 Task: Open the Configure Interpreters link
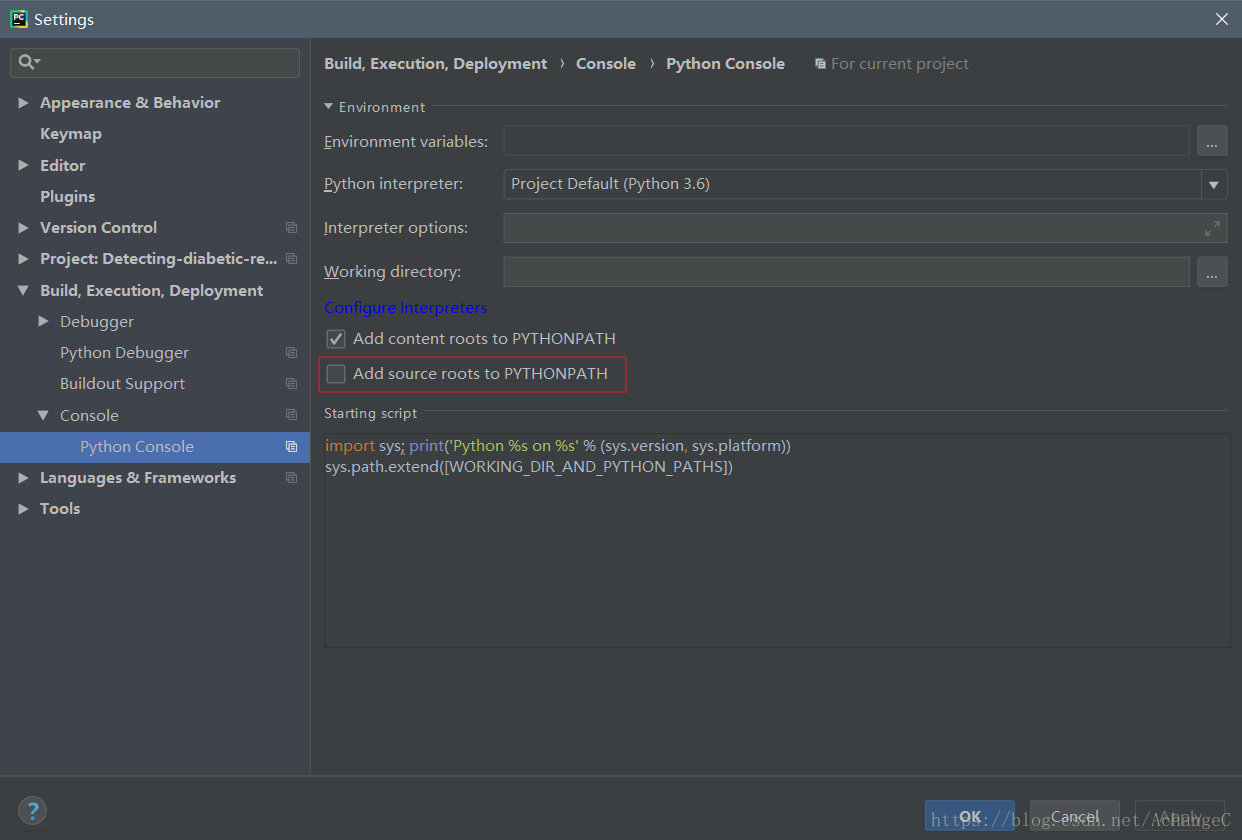pyautogui.click(x=406, y=308)
